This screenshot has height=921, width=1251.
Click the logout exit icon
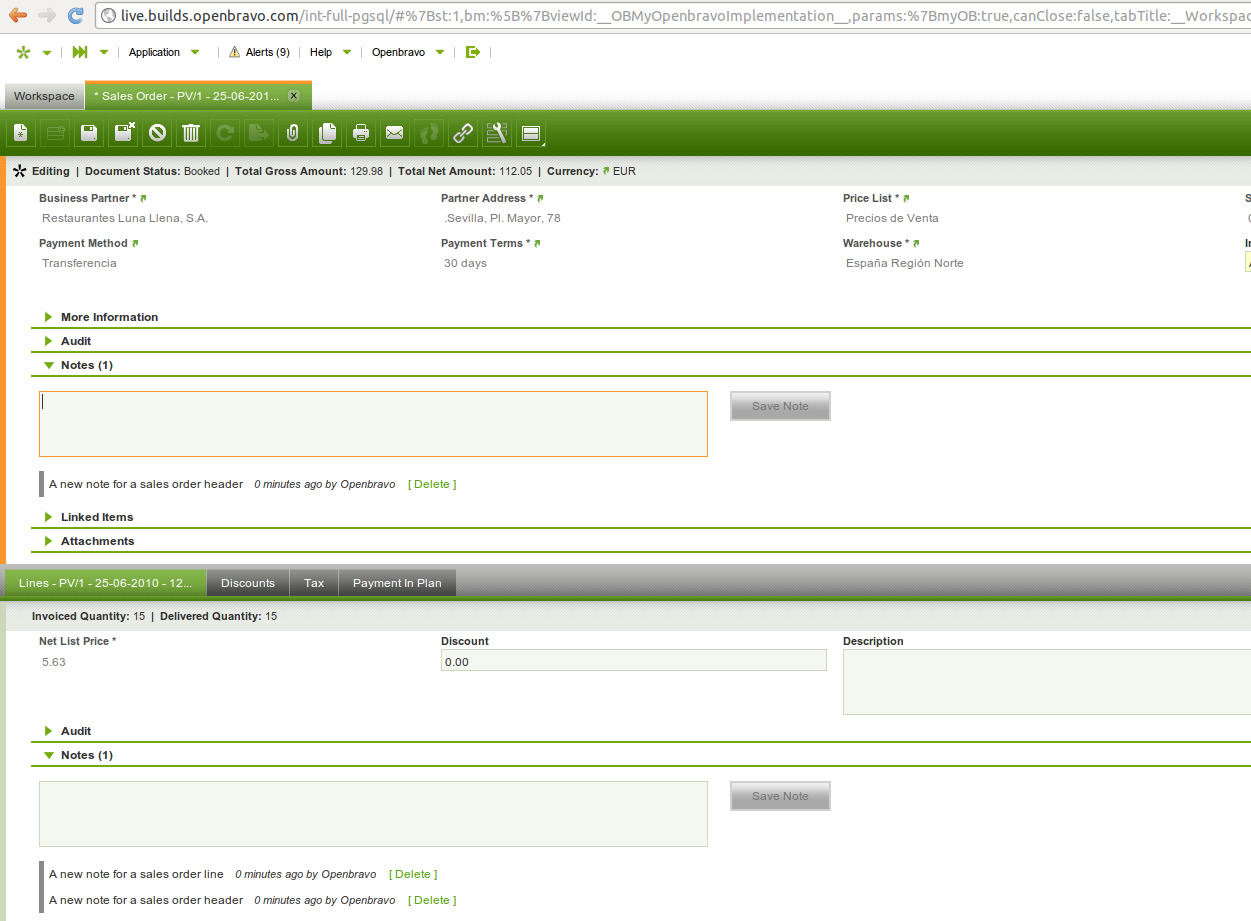click(473, 52)
